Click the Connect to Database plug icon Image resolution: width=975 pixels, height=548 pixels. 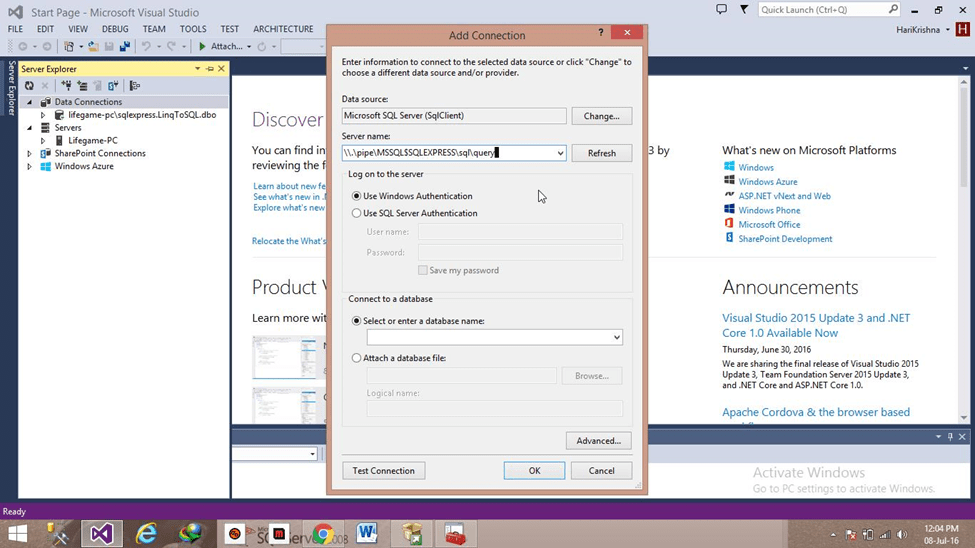coord(66,86)
